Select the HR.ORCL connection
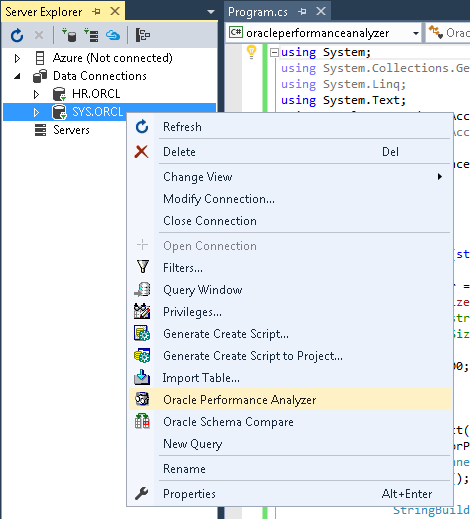The height and width of the screenshot is (519, 470). pyautogui.click(x=96, y=94)
